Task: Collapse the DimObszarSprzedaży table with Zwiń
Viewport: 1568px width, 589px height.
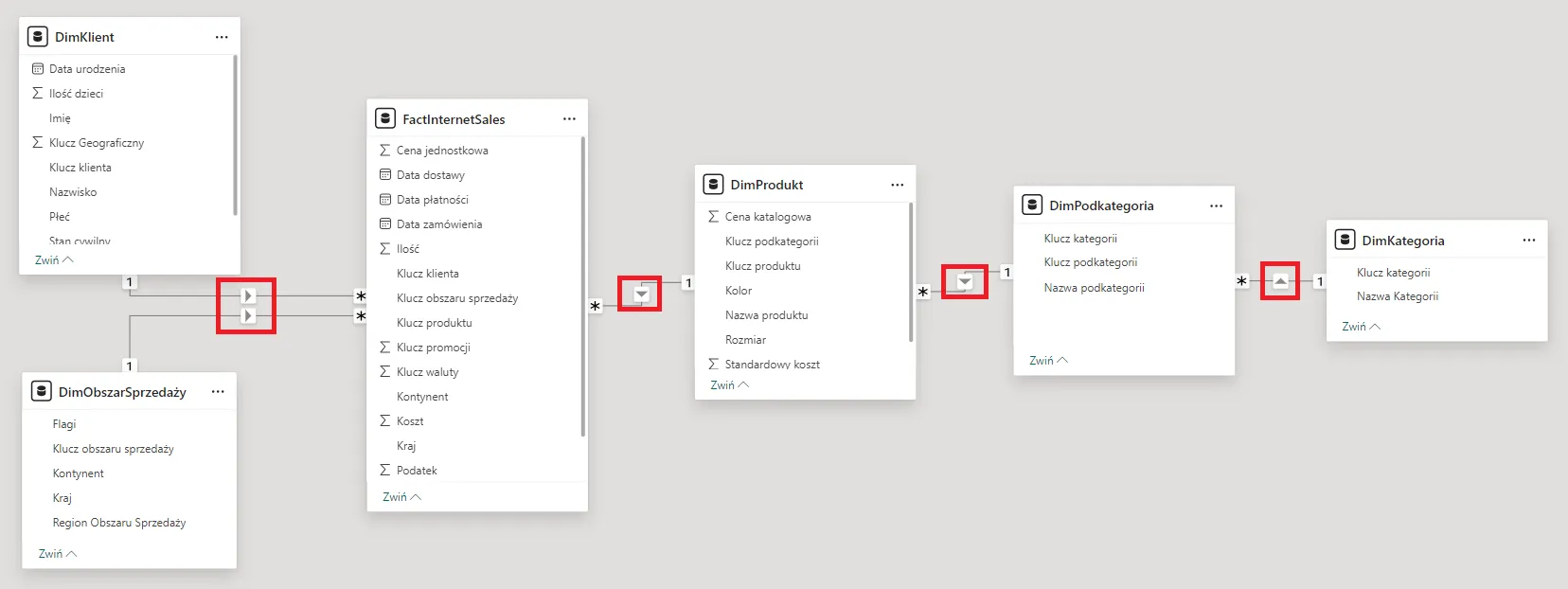Action: pyautogui.click(x=58, y=554)
